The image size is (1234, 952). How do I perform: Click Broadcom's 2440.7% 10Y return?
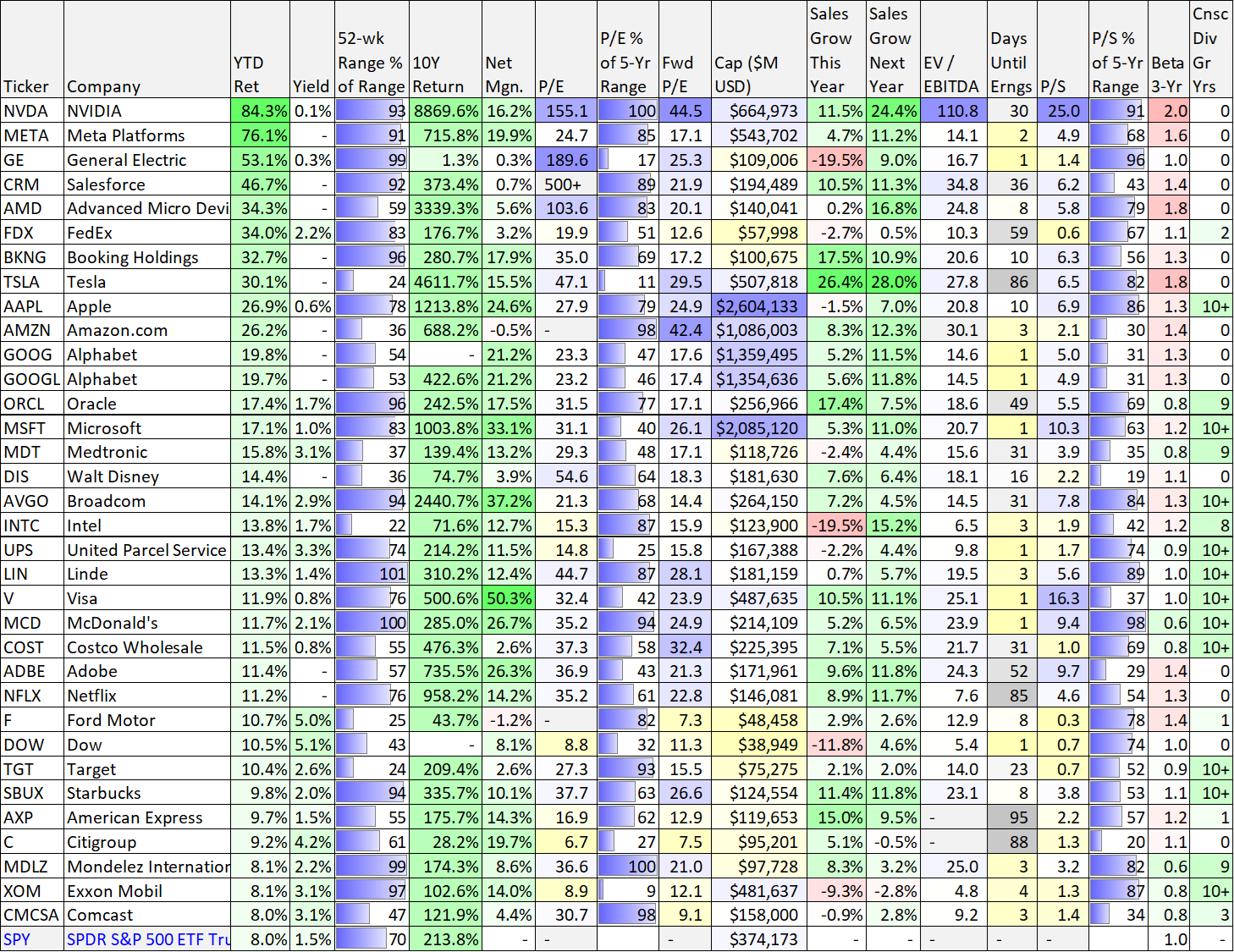446,501
